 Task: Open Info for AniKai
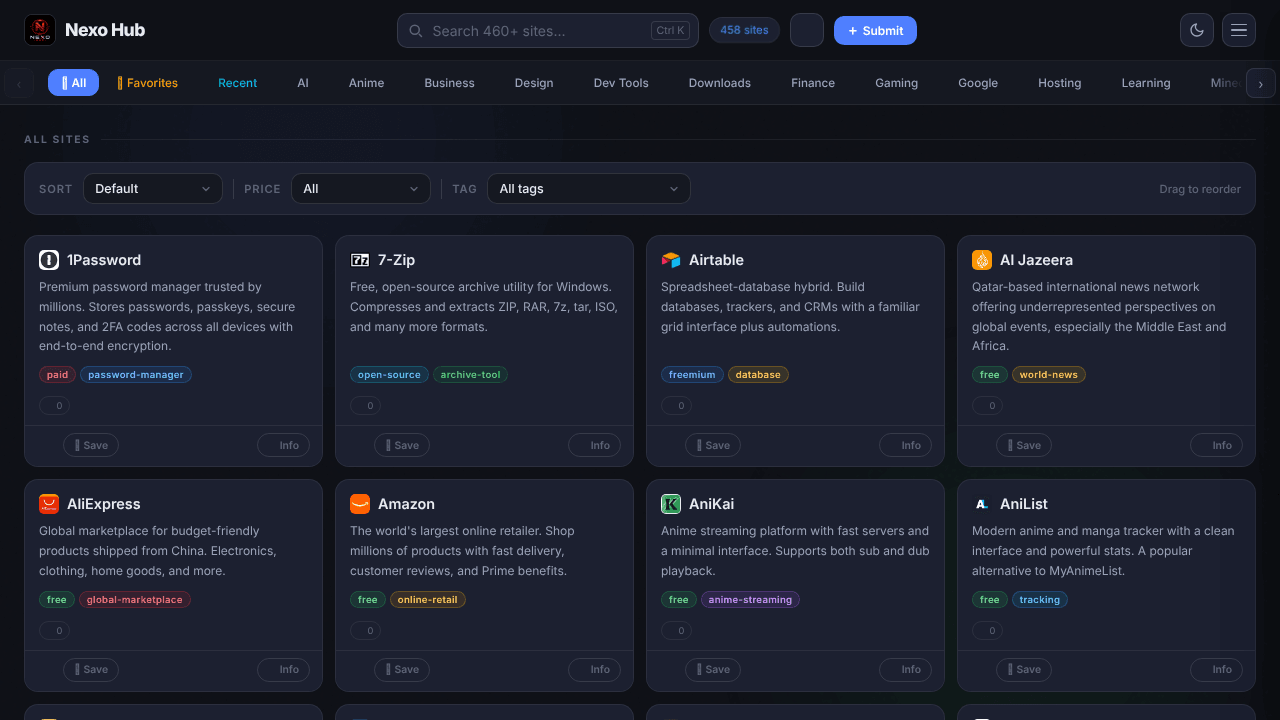click(x=906, y=670)
